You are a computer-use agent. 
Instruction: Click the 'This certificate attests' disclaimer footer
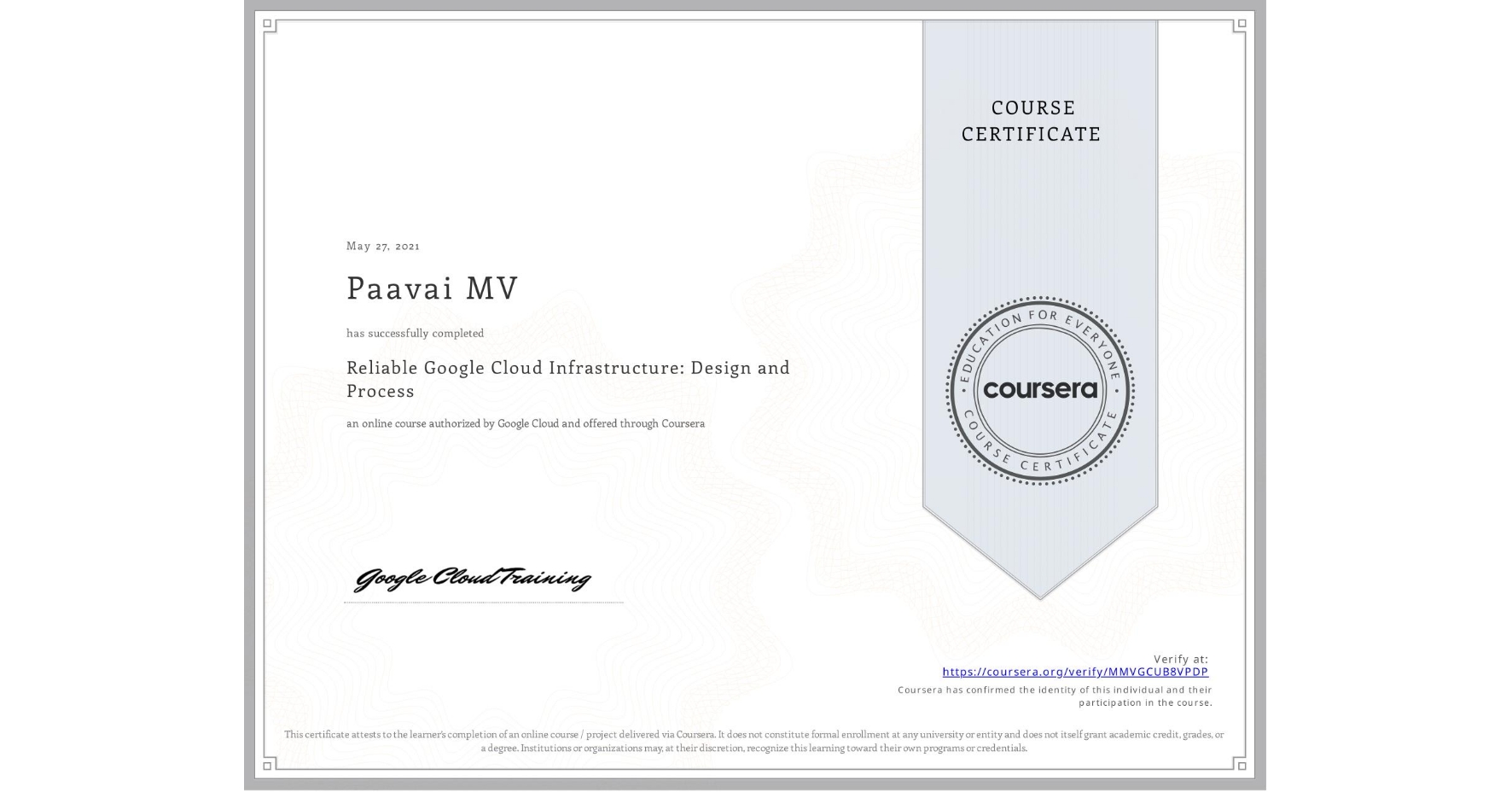pyautogui.click(x=754, y=741)
